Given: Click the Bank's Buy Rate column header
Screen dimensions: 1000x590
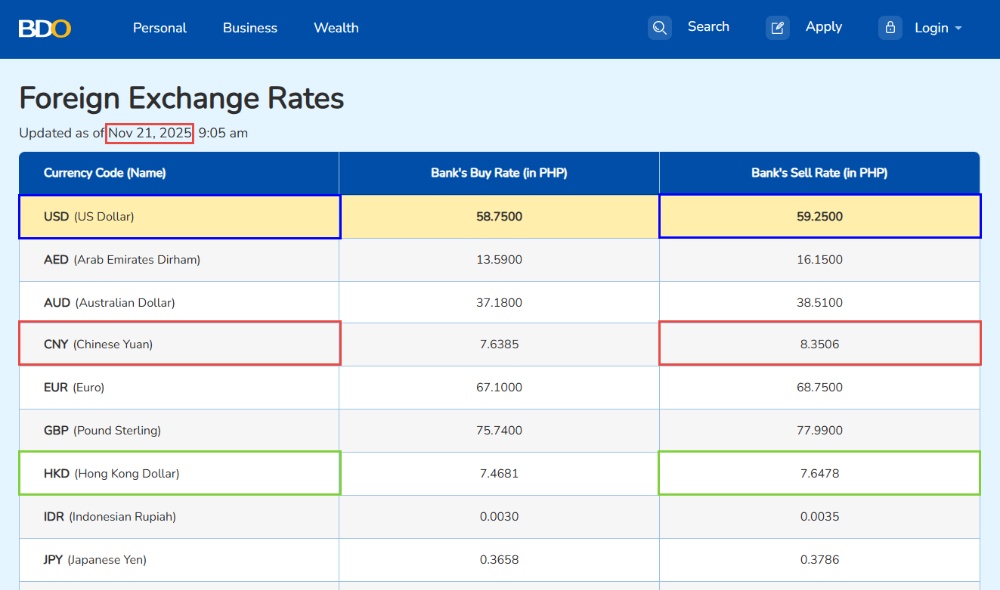Looking at the screenshot, I should pyautogui.click(x=499, y=173).
